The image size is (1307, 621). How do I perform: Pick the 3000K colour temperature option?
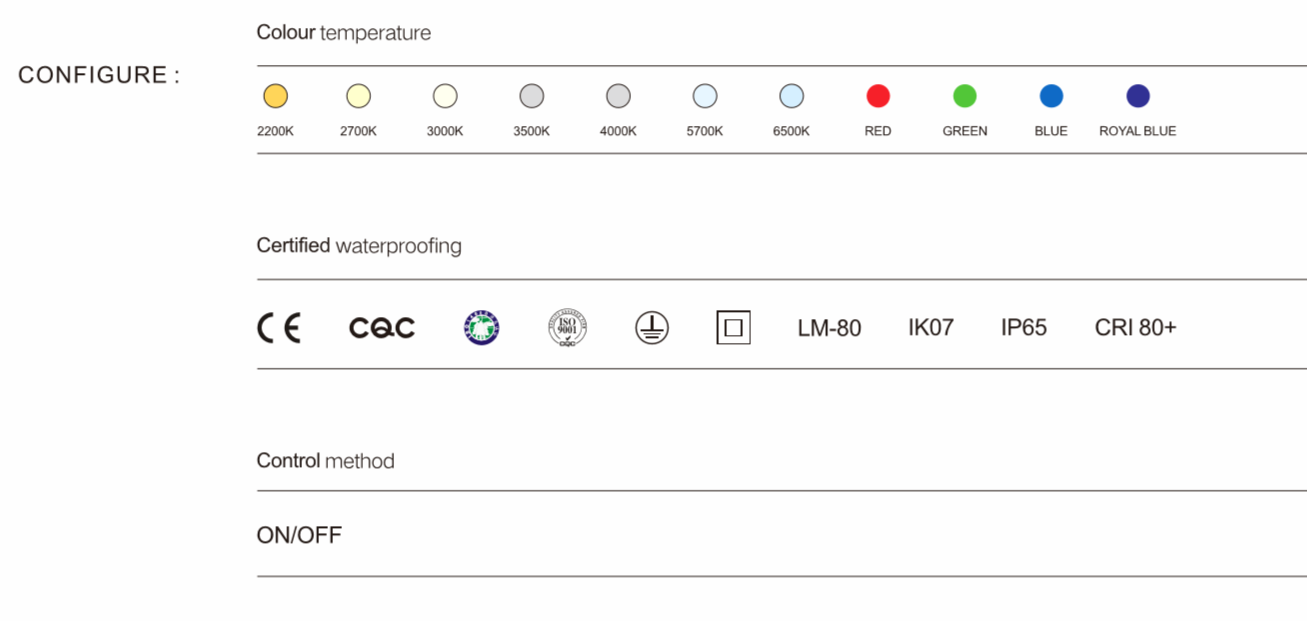445,96
